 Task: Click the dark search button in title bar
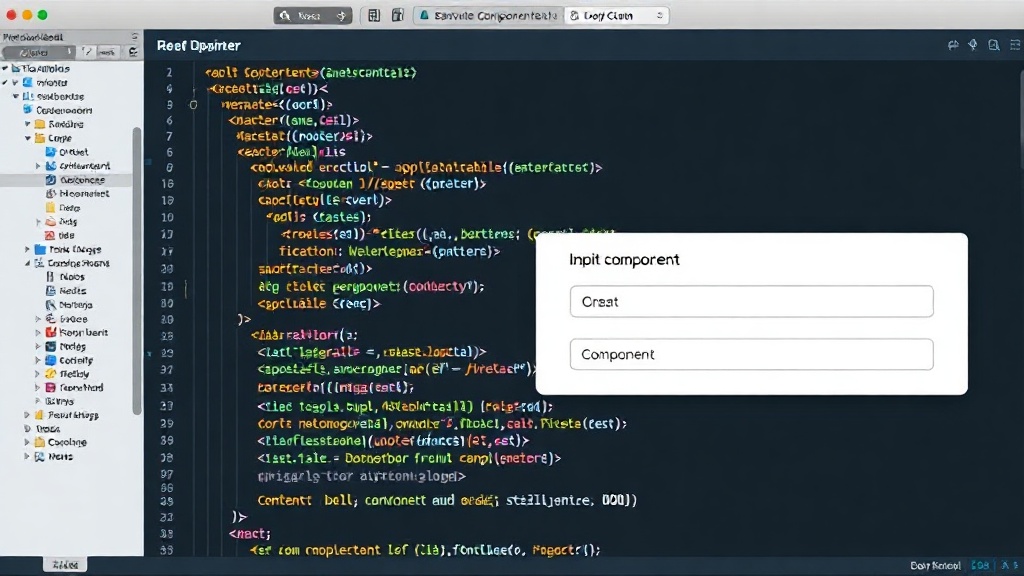click(x=312, y=16)
